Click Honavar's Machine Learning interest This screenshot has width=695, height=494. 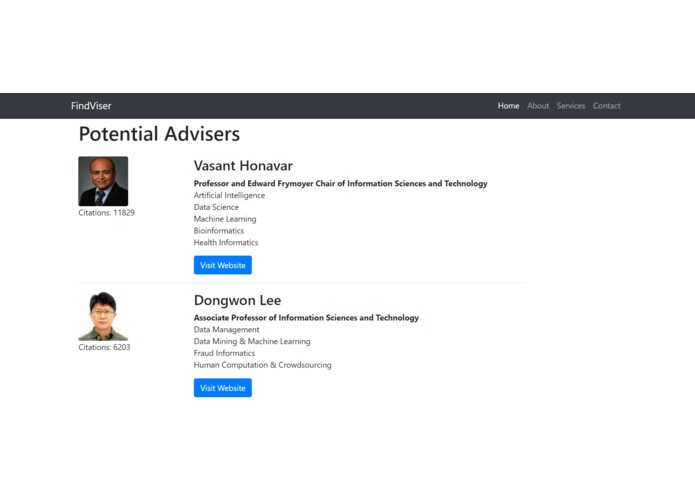pyautogui.click(x=225, y=219)
